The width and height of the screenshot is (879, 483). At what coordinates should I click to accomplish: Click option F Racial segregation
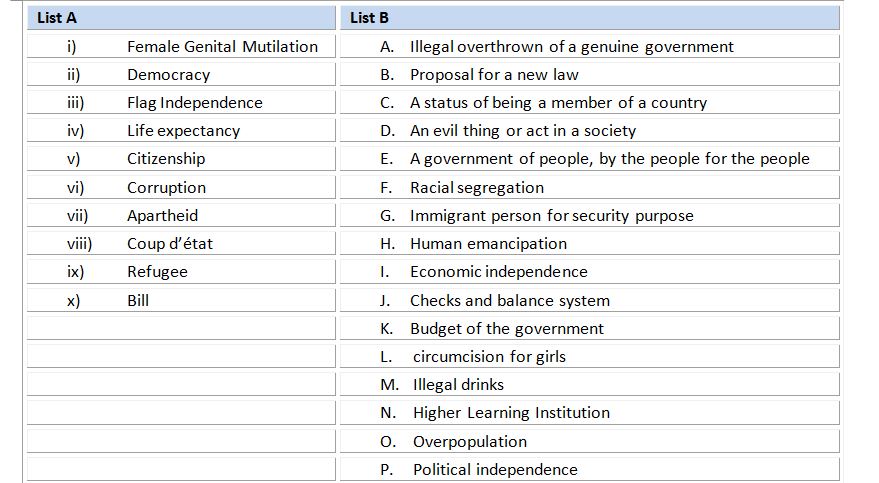590,187
